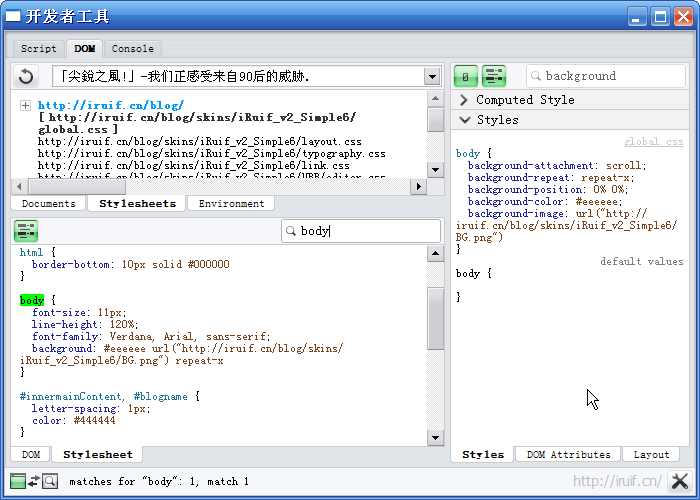
Task: Select layout.css in the stylesheet list
Action: [200, 142]
